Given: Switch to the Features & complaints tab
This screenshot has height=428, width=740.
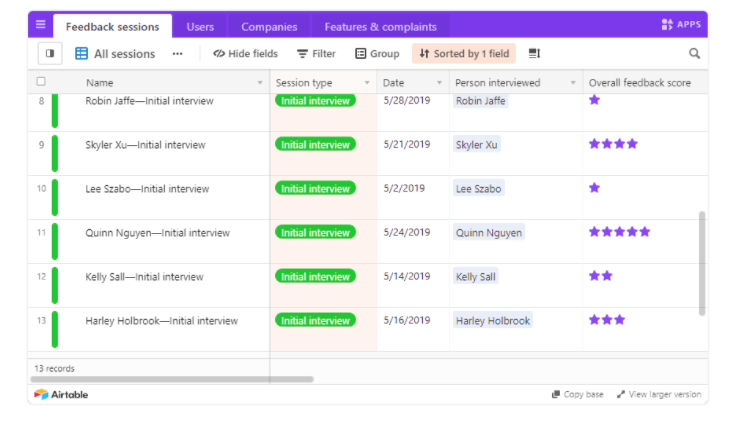Looking at the screenshot, I should [380, 26].
